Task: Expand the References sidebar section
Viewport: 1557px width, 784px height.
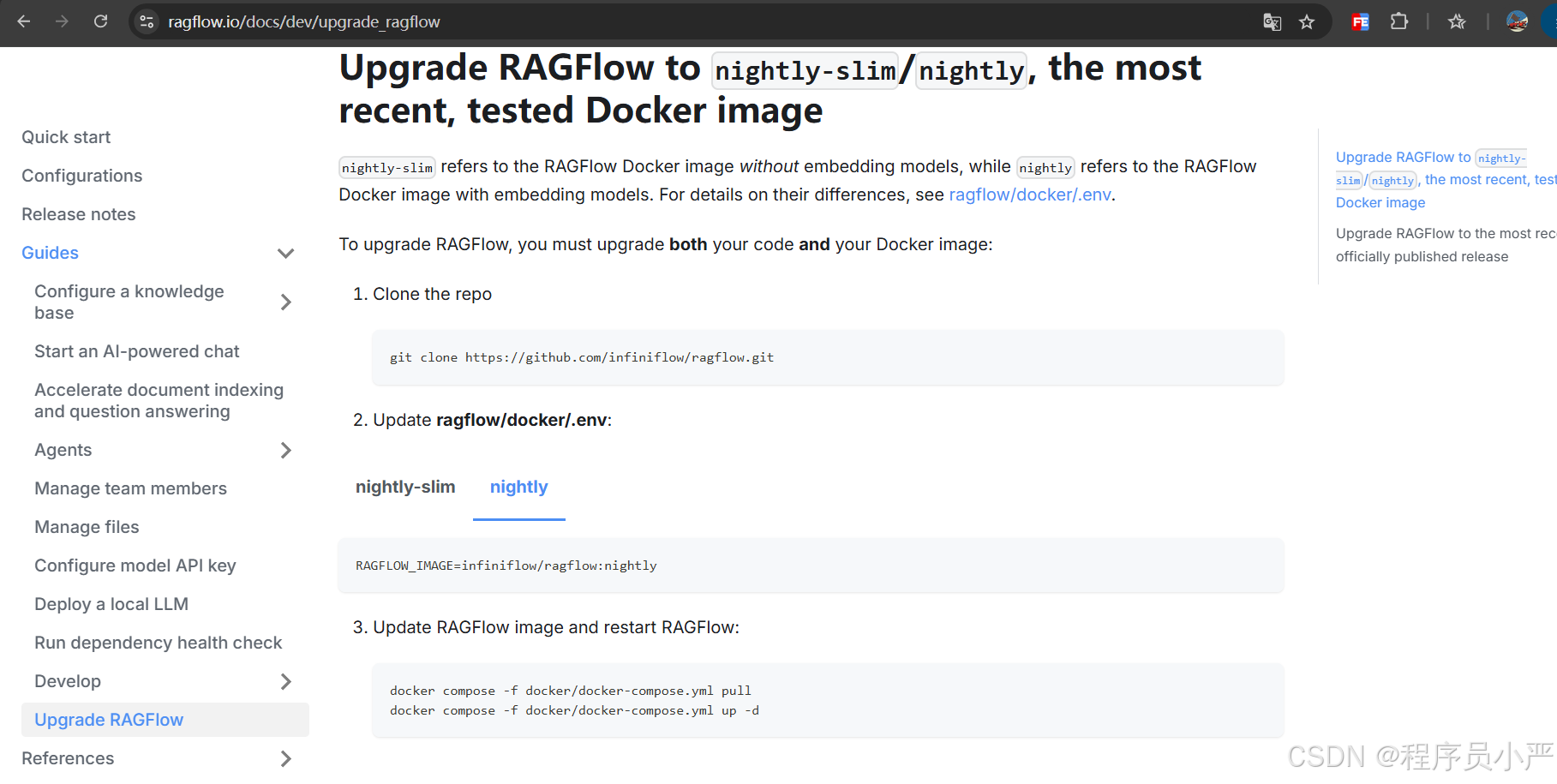Action: [x=286, y=758]
